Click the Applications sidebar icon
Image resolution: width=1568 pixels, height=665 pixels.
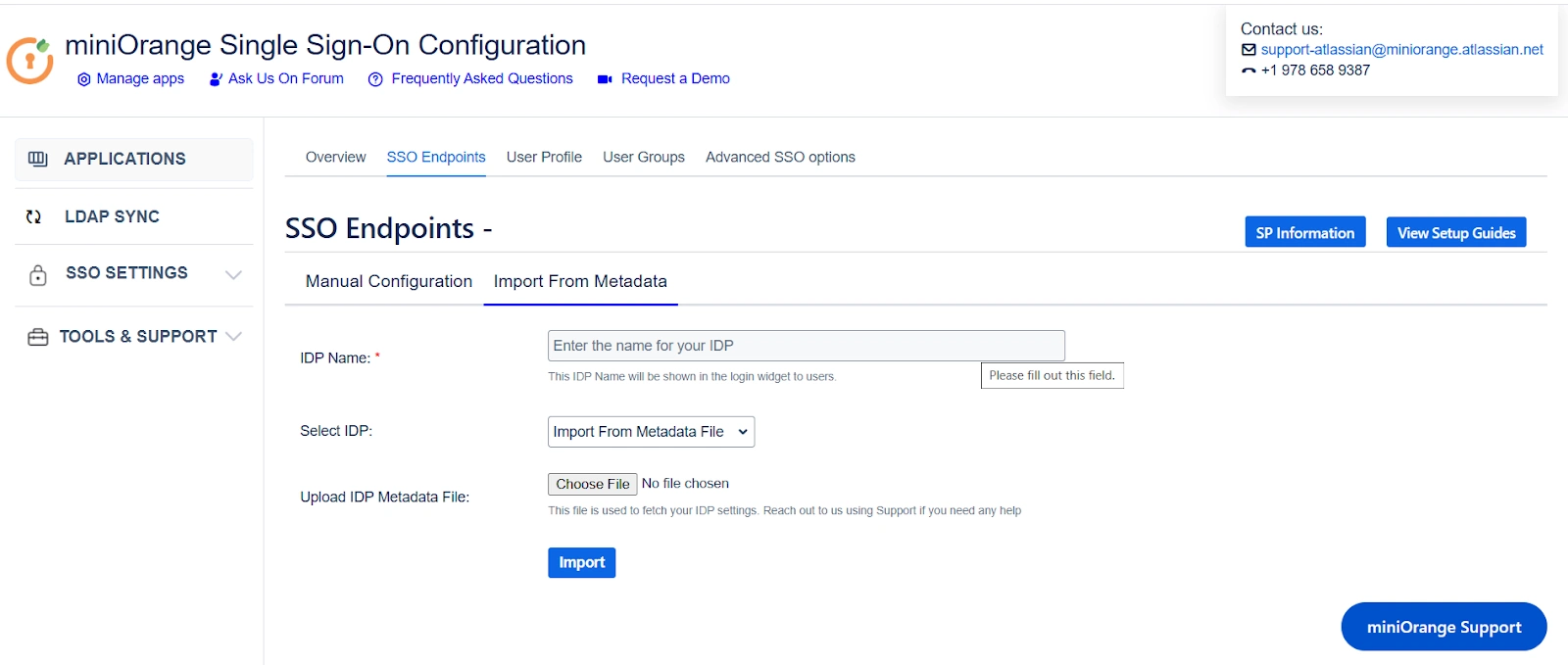click(38, 159)
